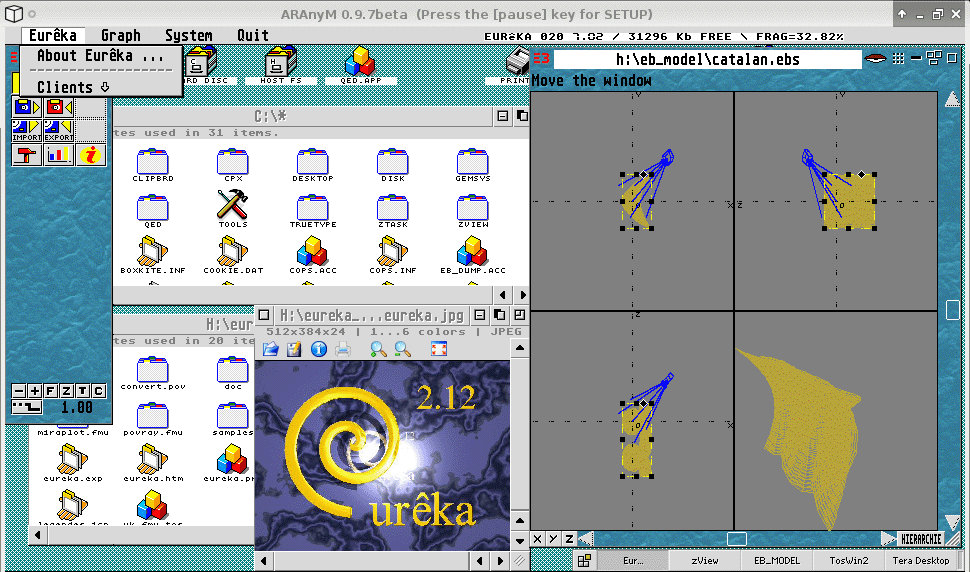Image resolution: width=970 pixels, height=572 pixels.
Task: Toggle the Y axis button in catalan.ebs window
Action: [553, 539]
